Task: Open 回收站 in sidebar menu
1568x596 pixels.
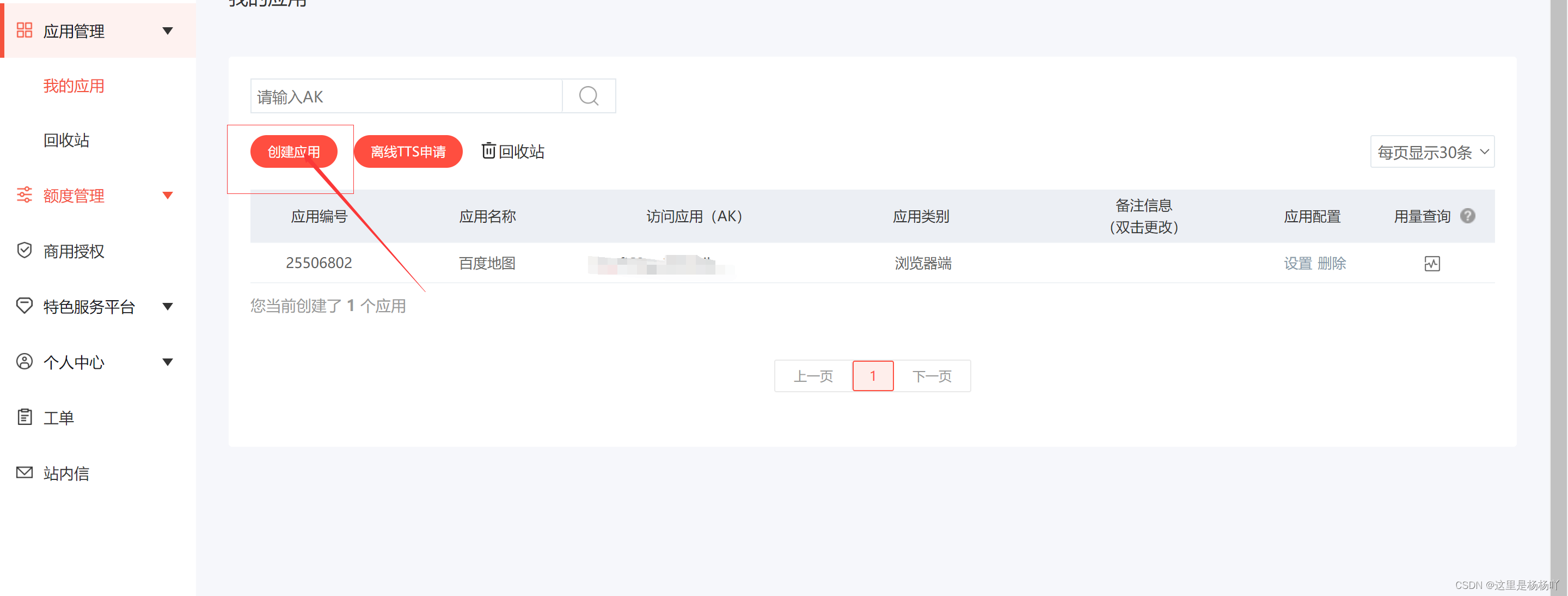Action: click(x=66, y=141)
